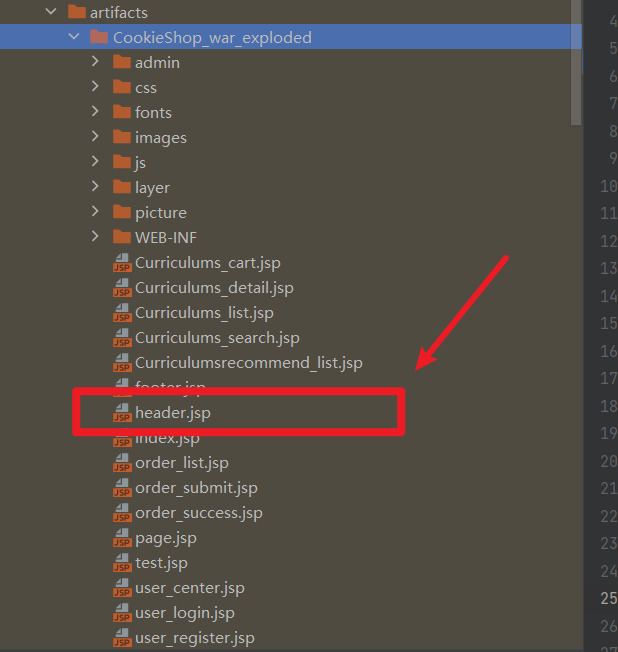Open the Curriculumsrecommend_list.jsp file

249,363
